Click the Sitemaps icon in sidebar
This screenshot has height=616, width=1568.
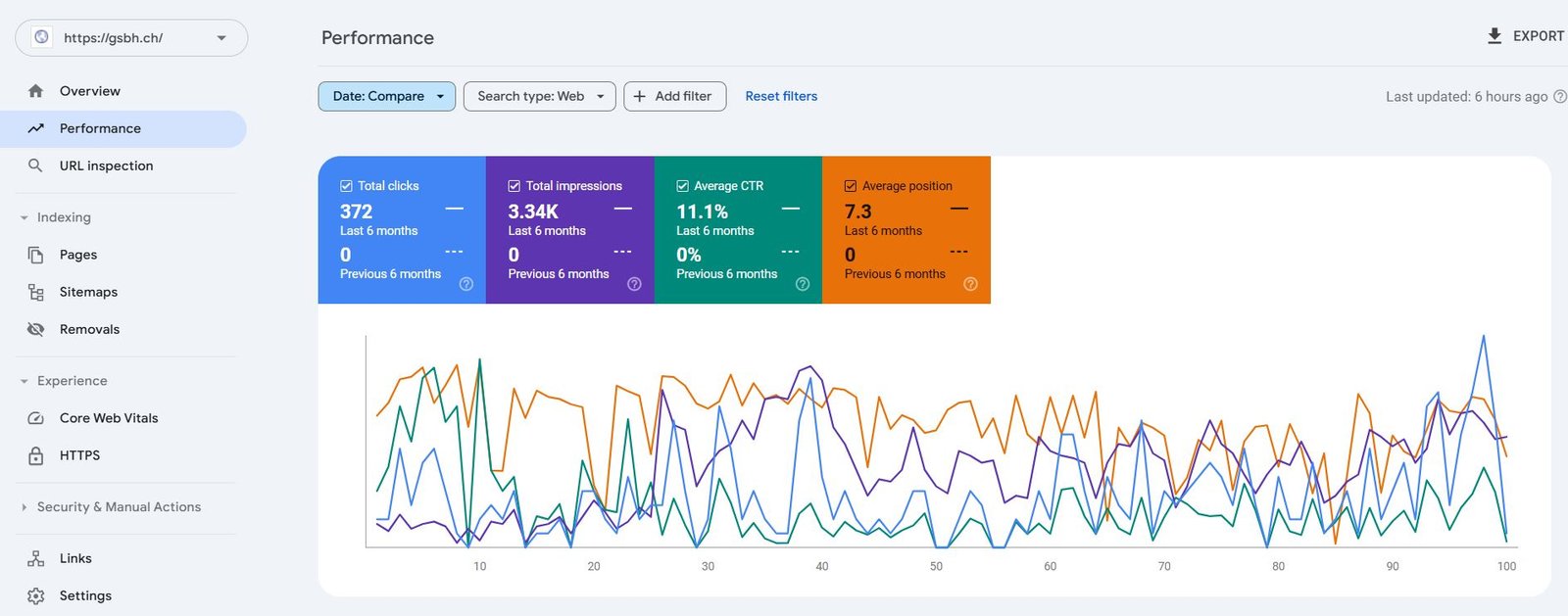(x=36, y=292)
